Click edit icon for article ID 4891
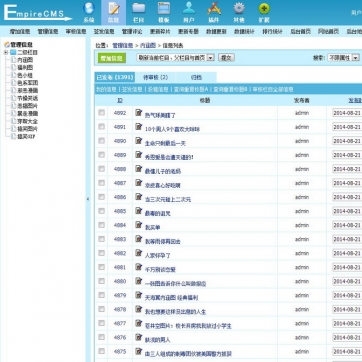 (x=139, y=127)
